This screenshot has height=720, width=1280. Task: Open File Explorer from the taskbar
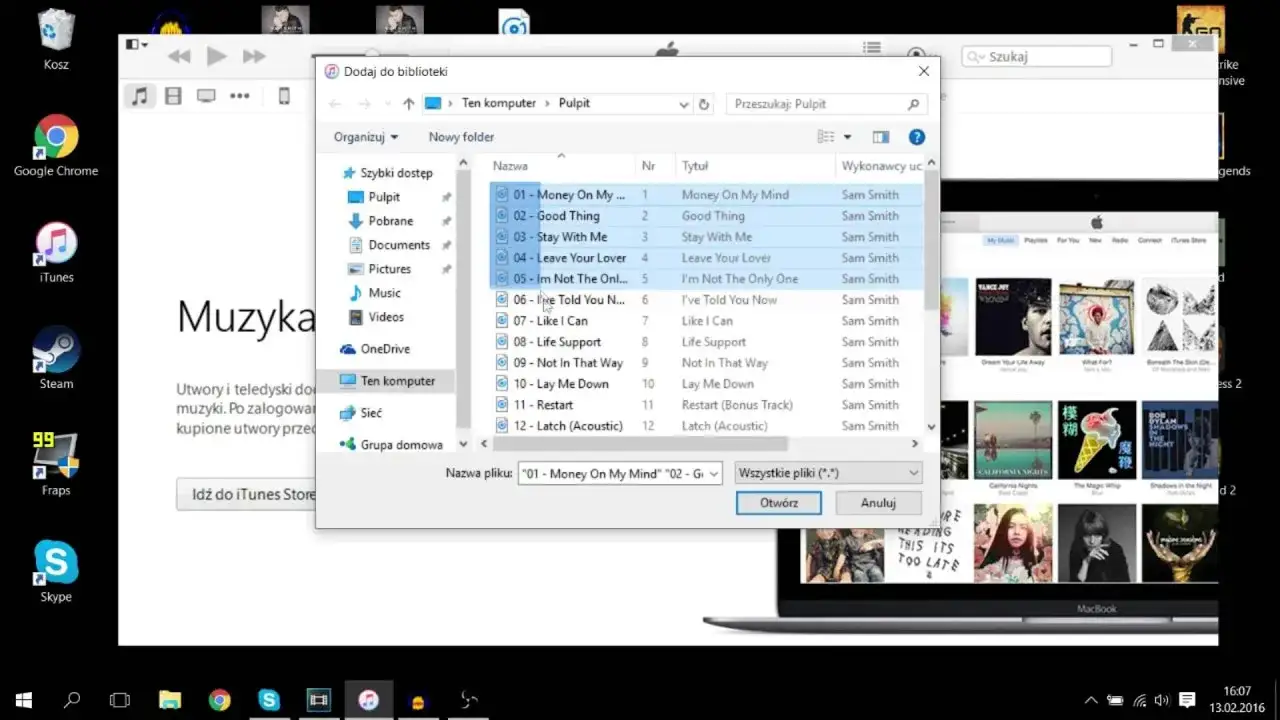click(170, 700)
